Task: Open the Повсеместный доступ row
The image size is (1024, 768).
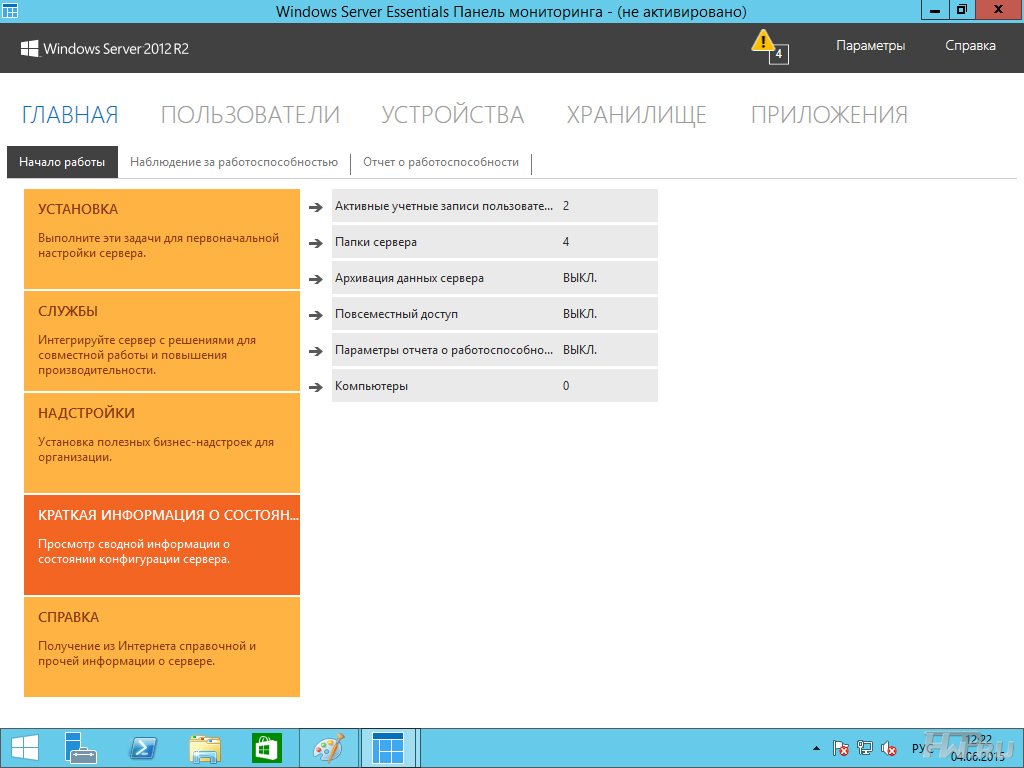Action: pyautogui.click(x=494, y=313)
